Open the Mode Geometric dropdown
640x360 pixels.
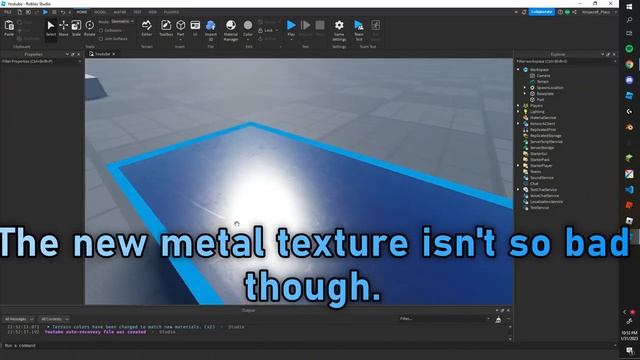[122, 22]
